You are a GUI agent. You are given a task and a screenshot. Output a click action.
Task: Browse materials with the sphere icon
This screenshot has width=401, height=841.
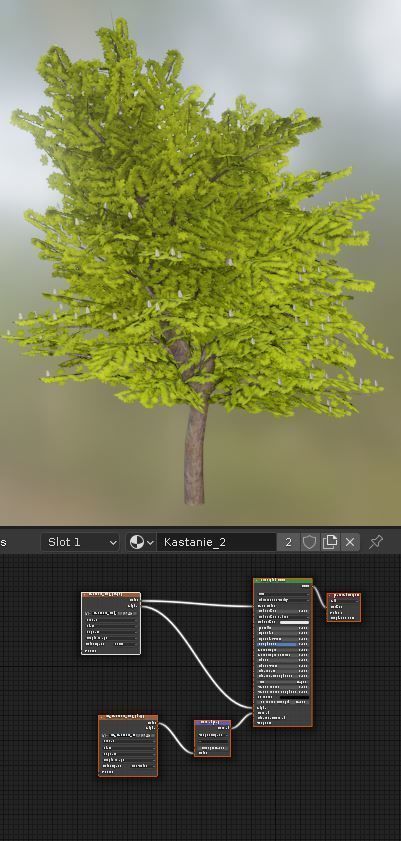(x=142, y=542)
